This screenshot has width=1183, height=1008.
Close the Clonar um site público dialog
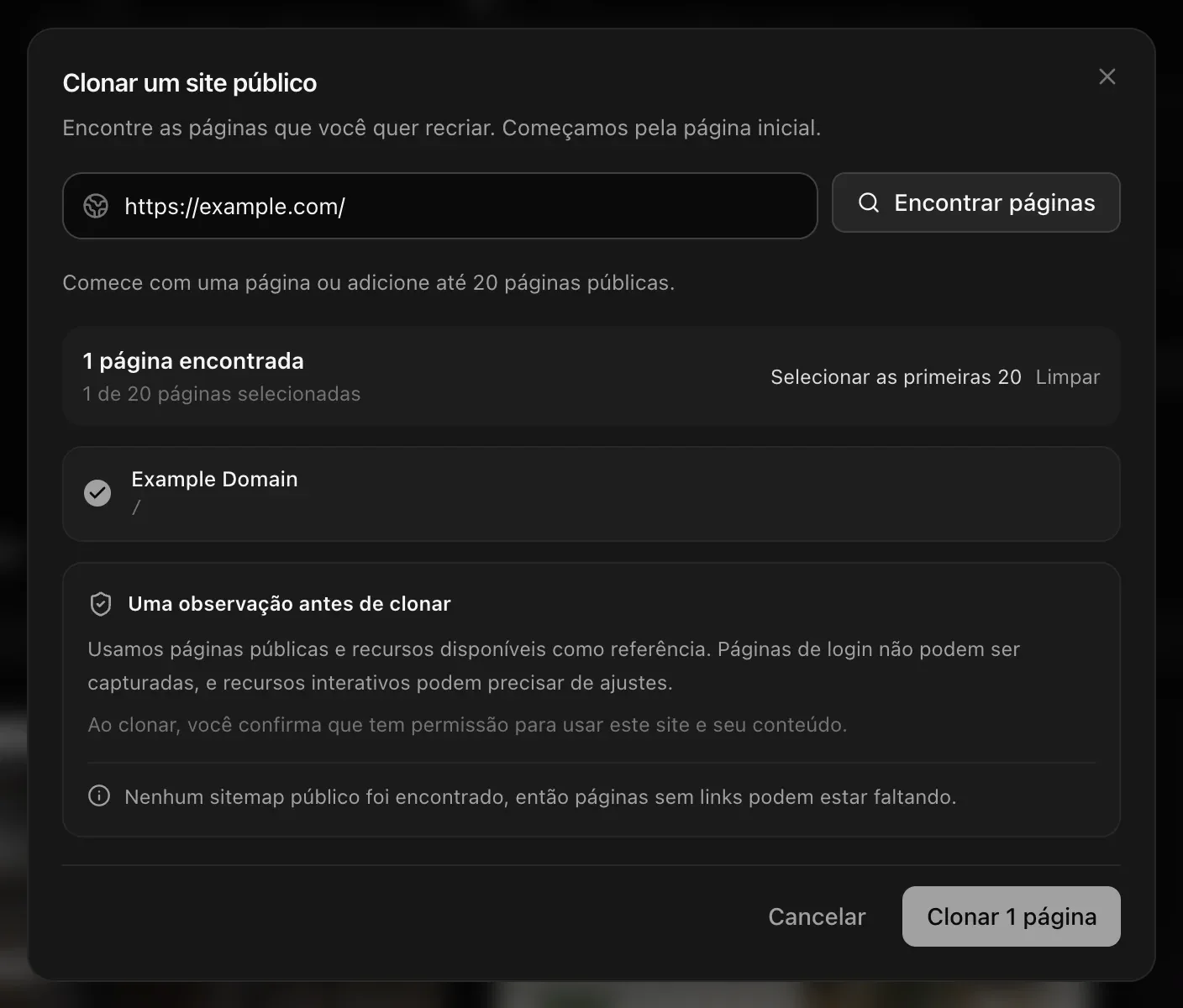pyautogui.click(x=1107, y=76)
